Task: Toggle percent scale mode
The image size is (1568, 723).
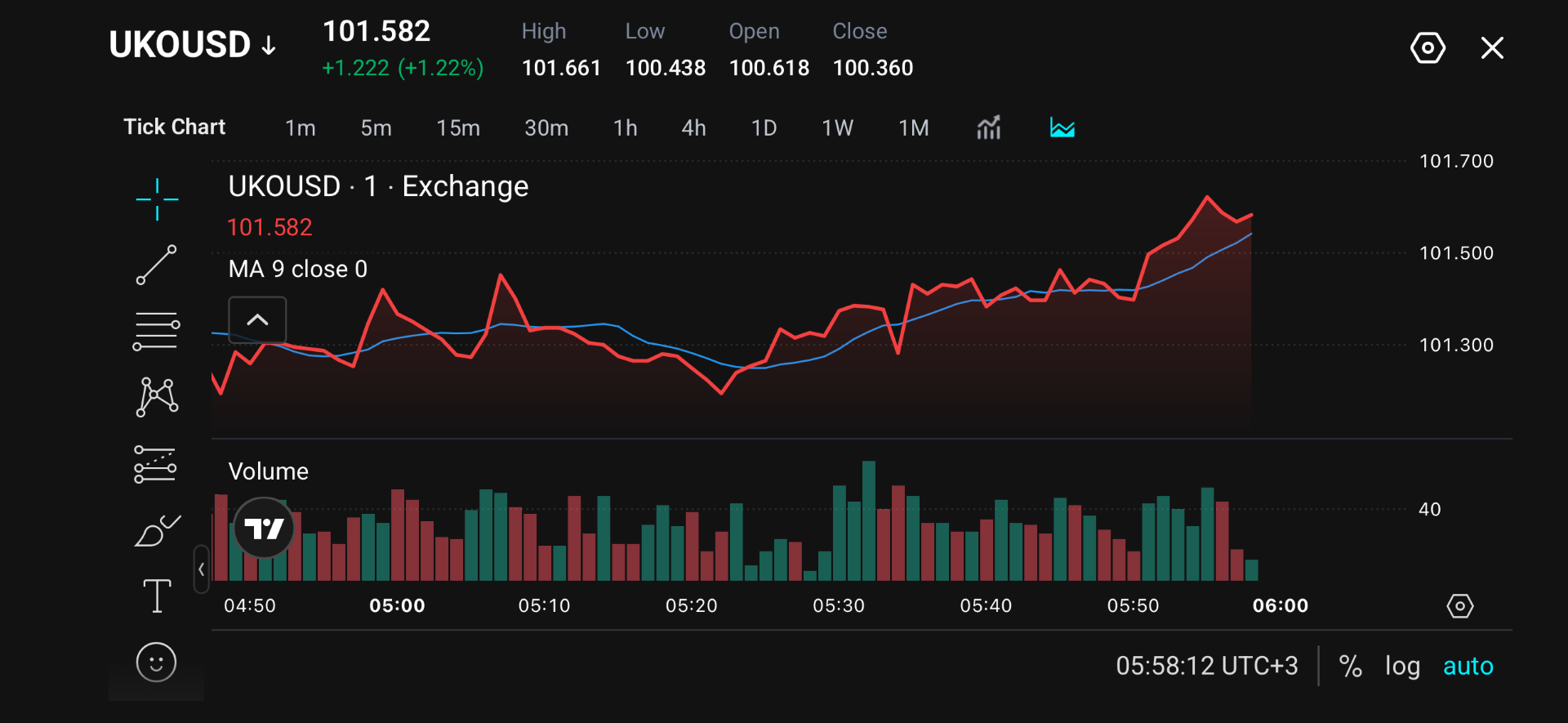Action: pos(1351,667)
